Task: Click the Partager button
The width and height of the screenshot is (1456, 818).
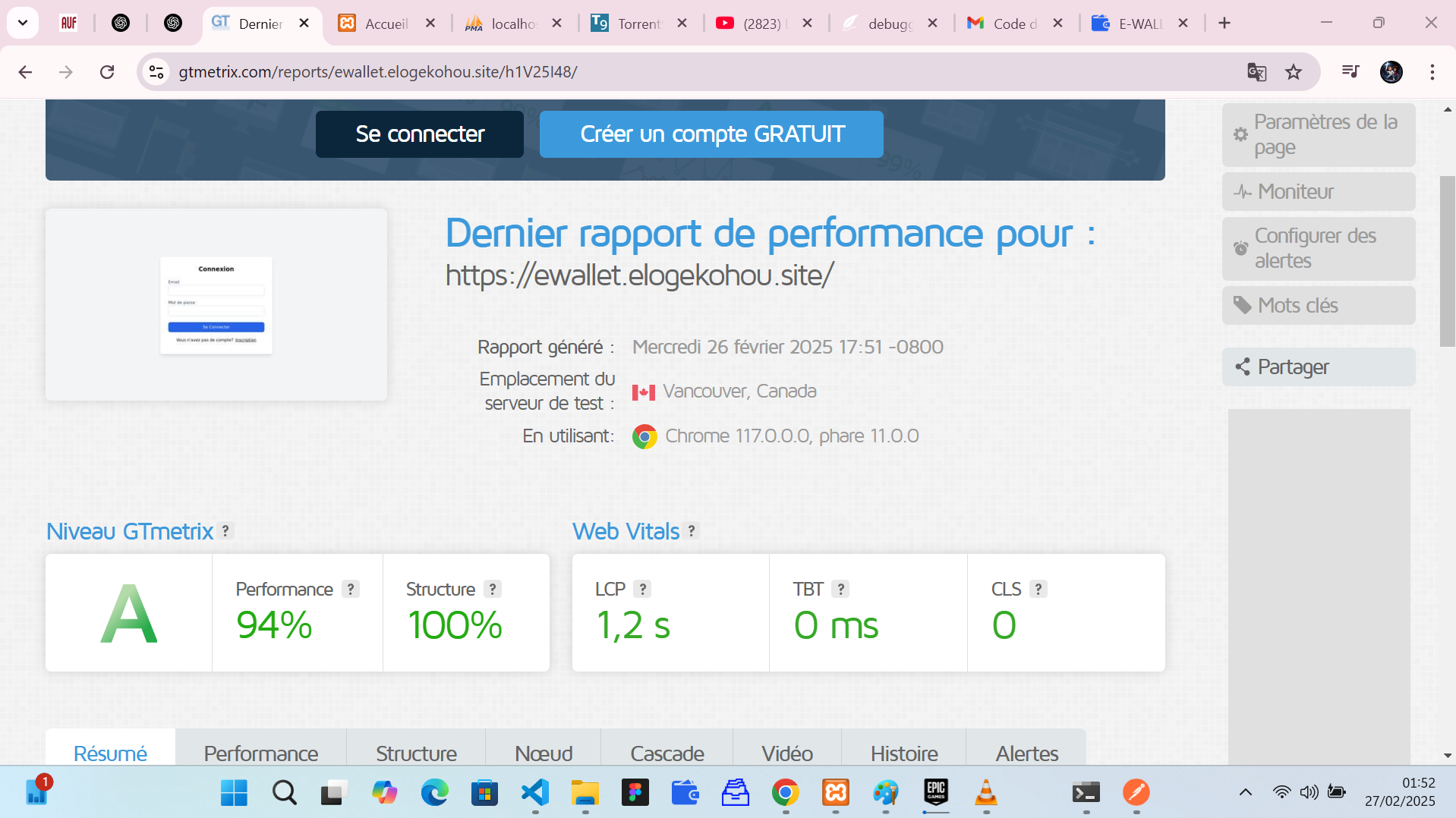Action: coord(1319,367)
